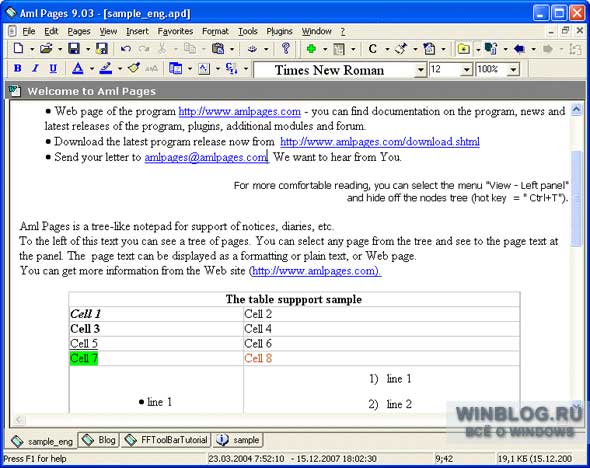Click the green highlighted Cell 7

coord(84,359)
